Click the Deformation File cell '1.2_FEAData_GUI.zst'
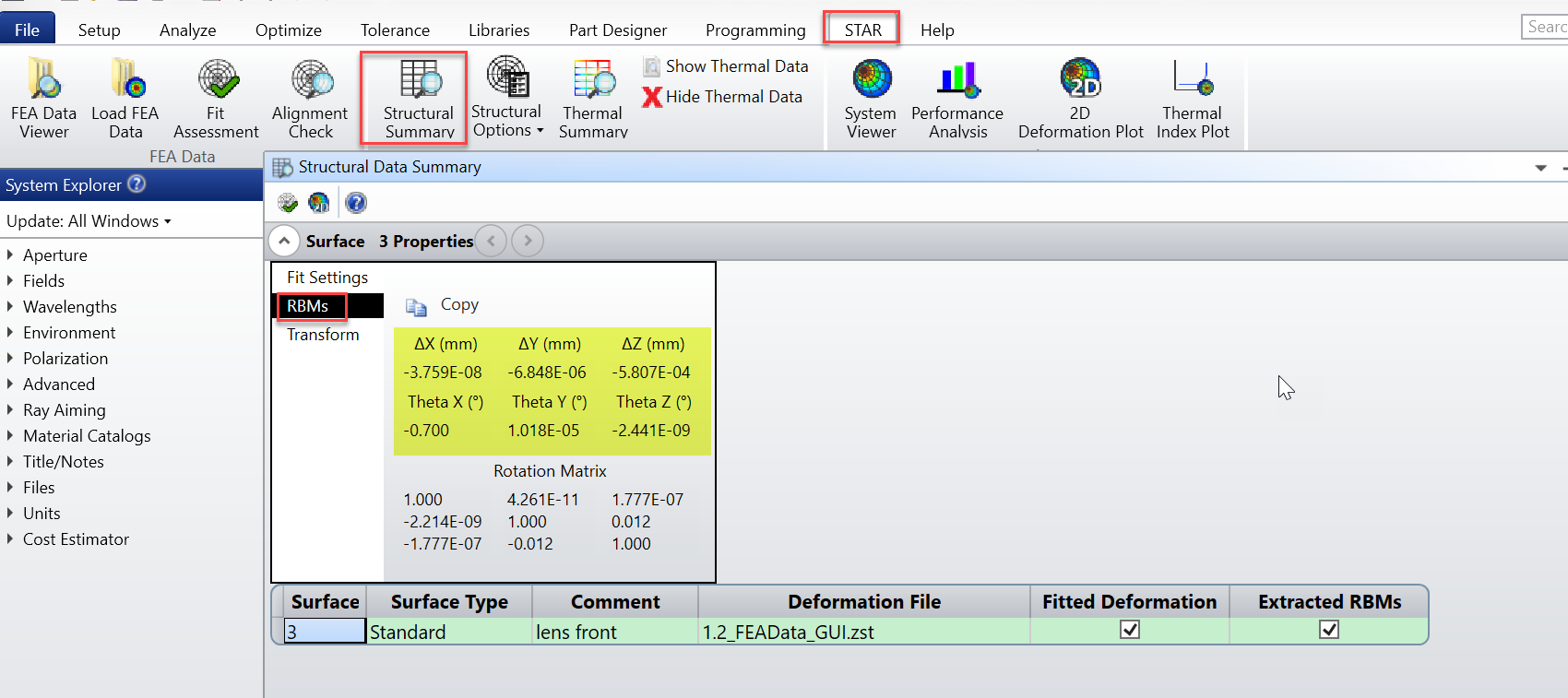The image size is (1568, 698). click(x=864, y=632)
